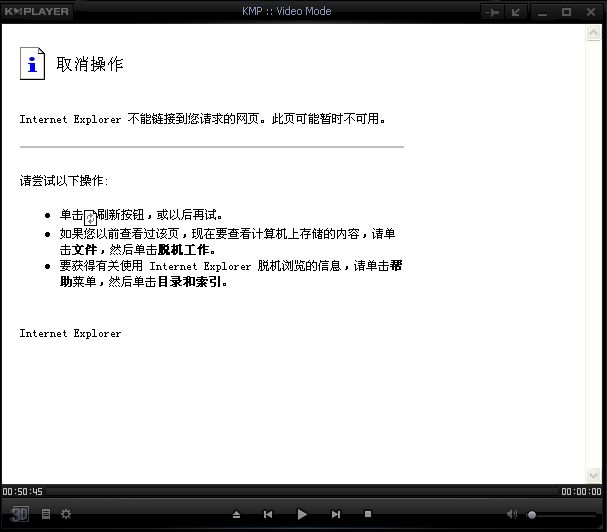
Task: Close the KMPlayer window
Action: [x=591, y=12]
